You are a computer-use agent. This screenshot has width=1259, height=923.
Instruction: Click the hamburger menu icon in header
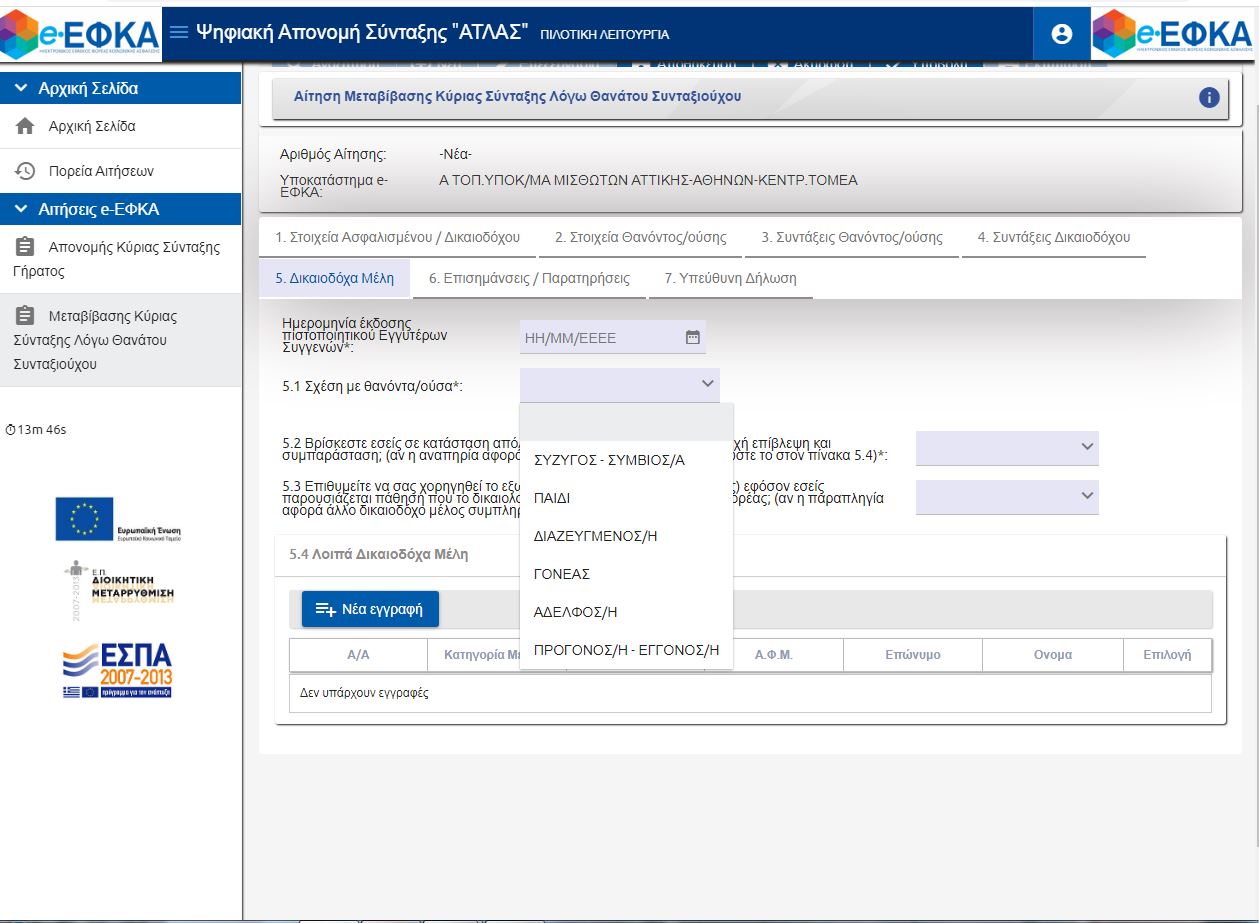(x=179, y=32)
